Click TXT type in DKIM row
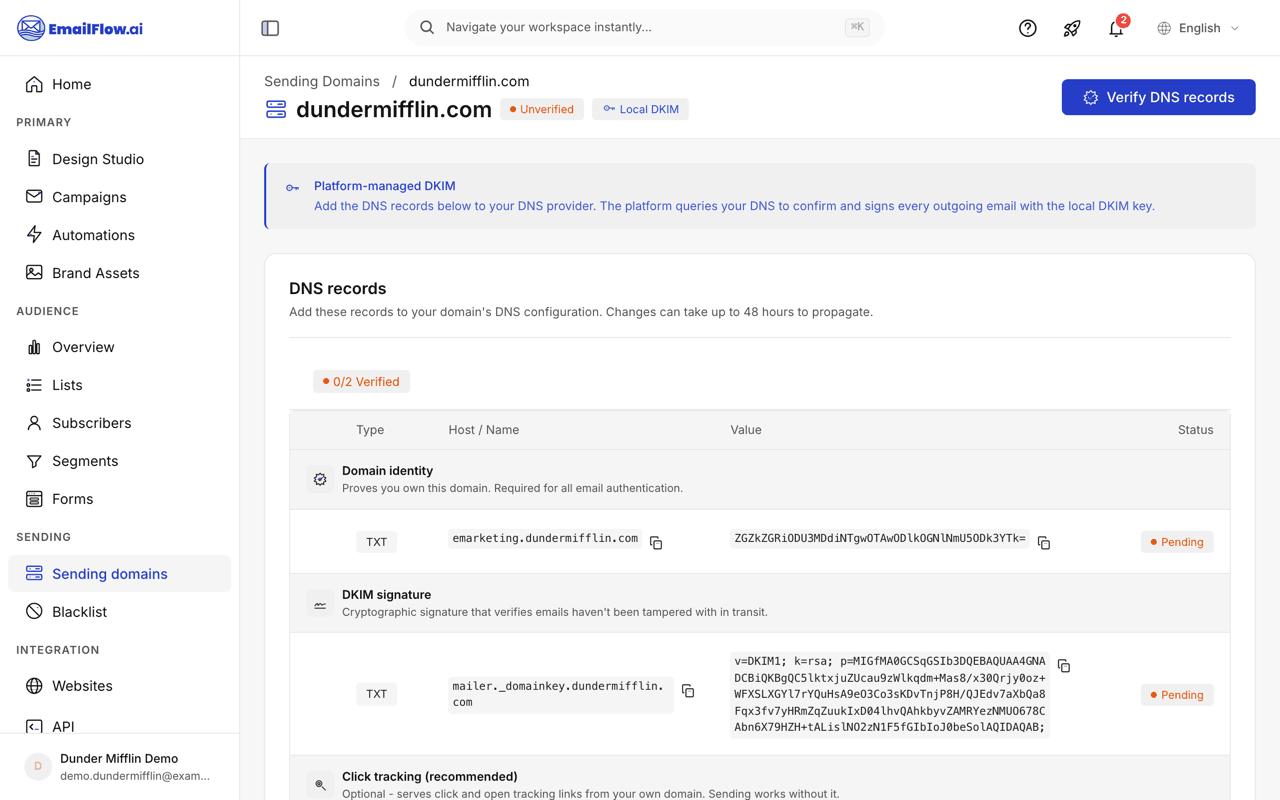 tap(376, 694)
